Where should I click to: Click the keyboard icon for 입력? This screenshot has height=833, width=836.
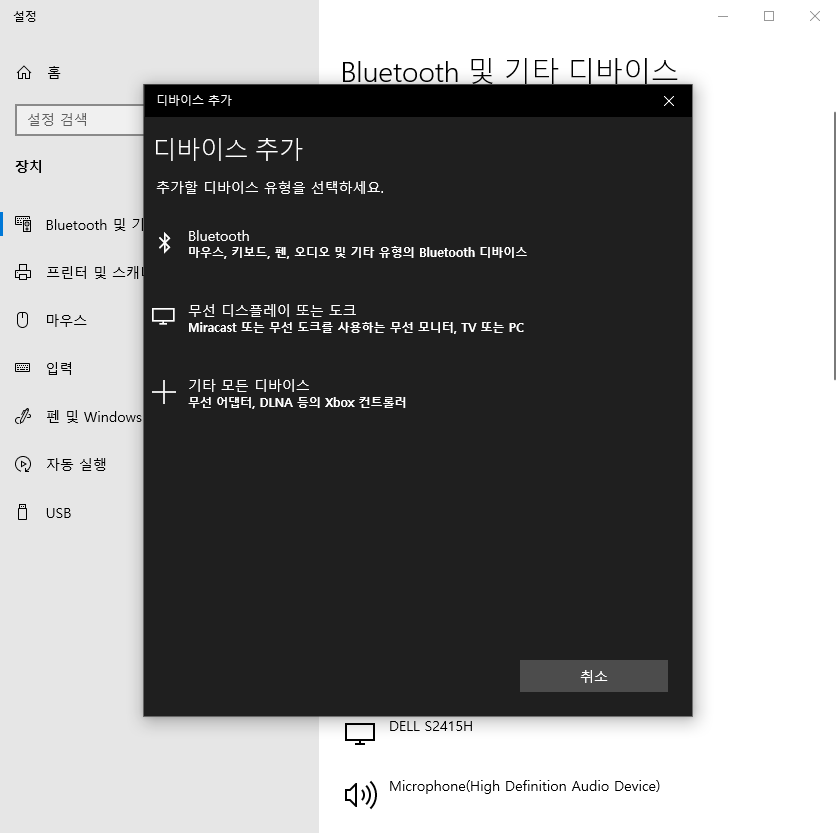[x=22, y=367]
